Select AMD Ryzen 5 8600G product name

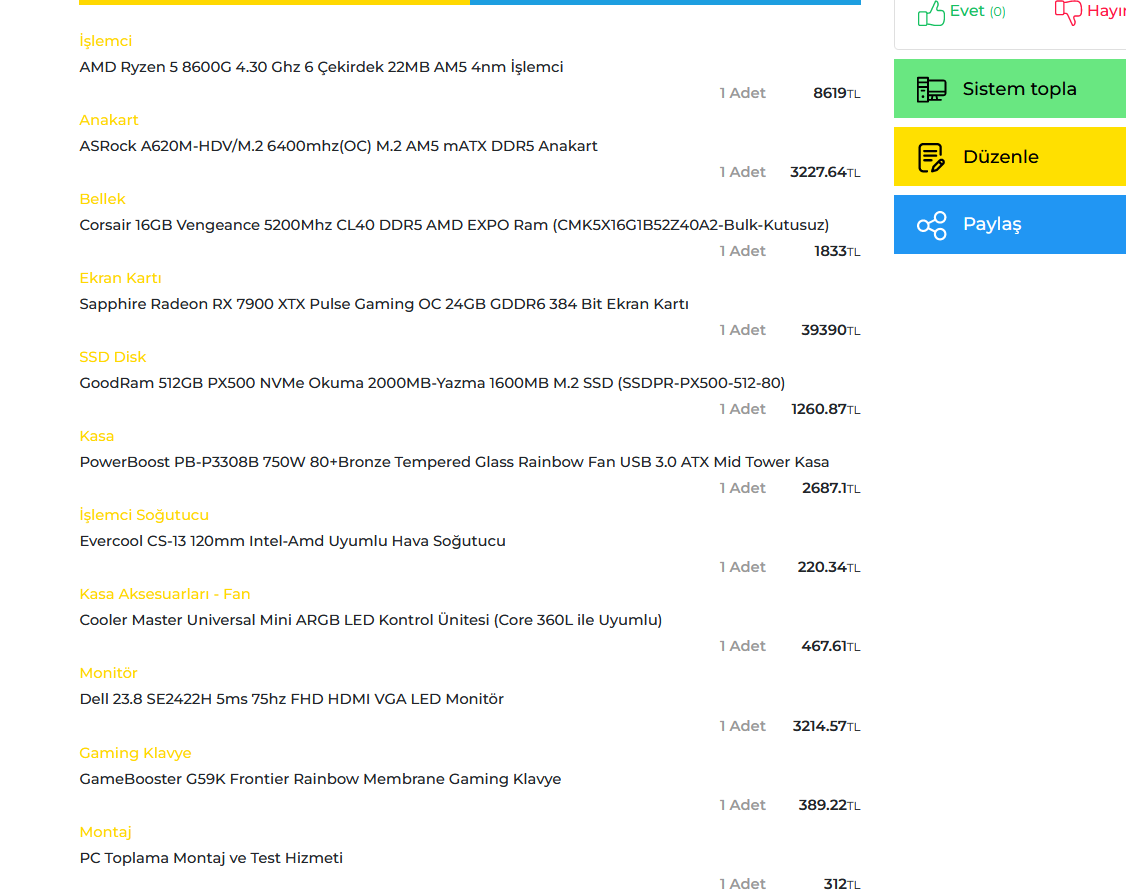[321, 67]
